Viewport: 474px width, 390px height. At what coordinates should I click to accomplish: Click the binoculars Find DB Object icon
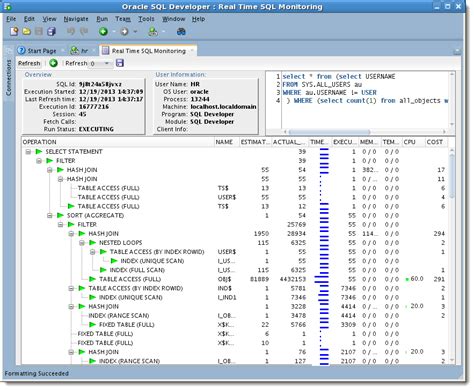181,32
